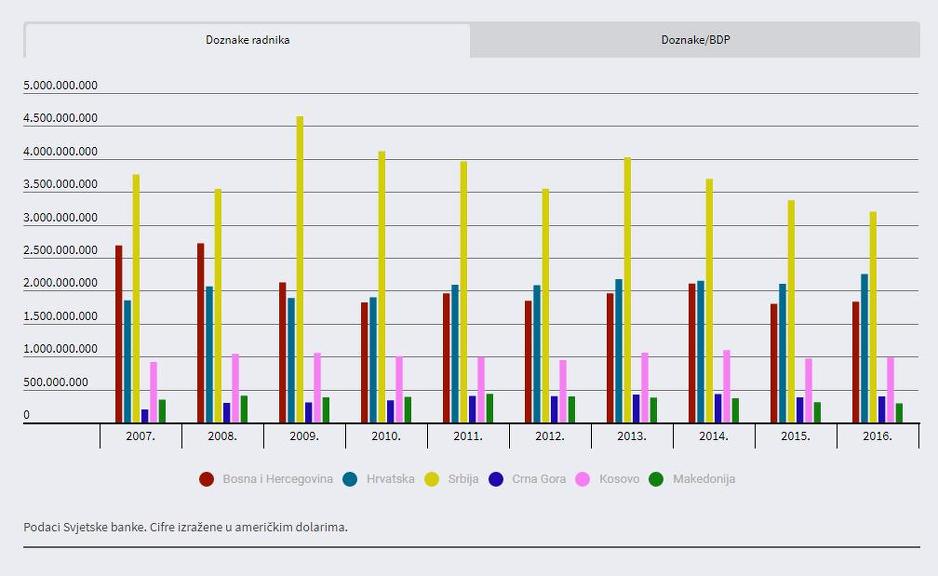
Task: Click the 2012. year axis label
Action: [x=550, y=437]
